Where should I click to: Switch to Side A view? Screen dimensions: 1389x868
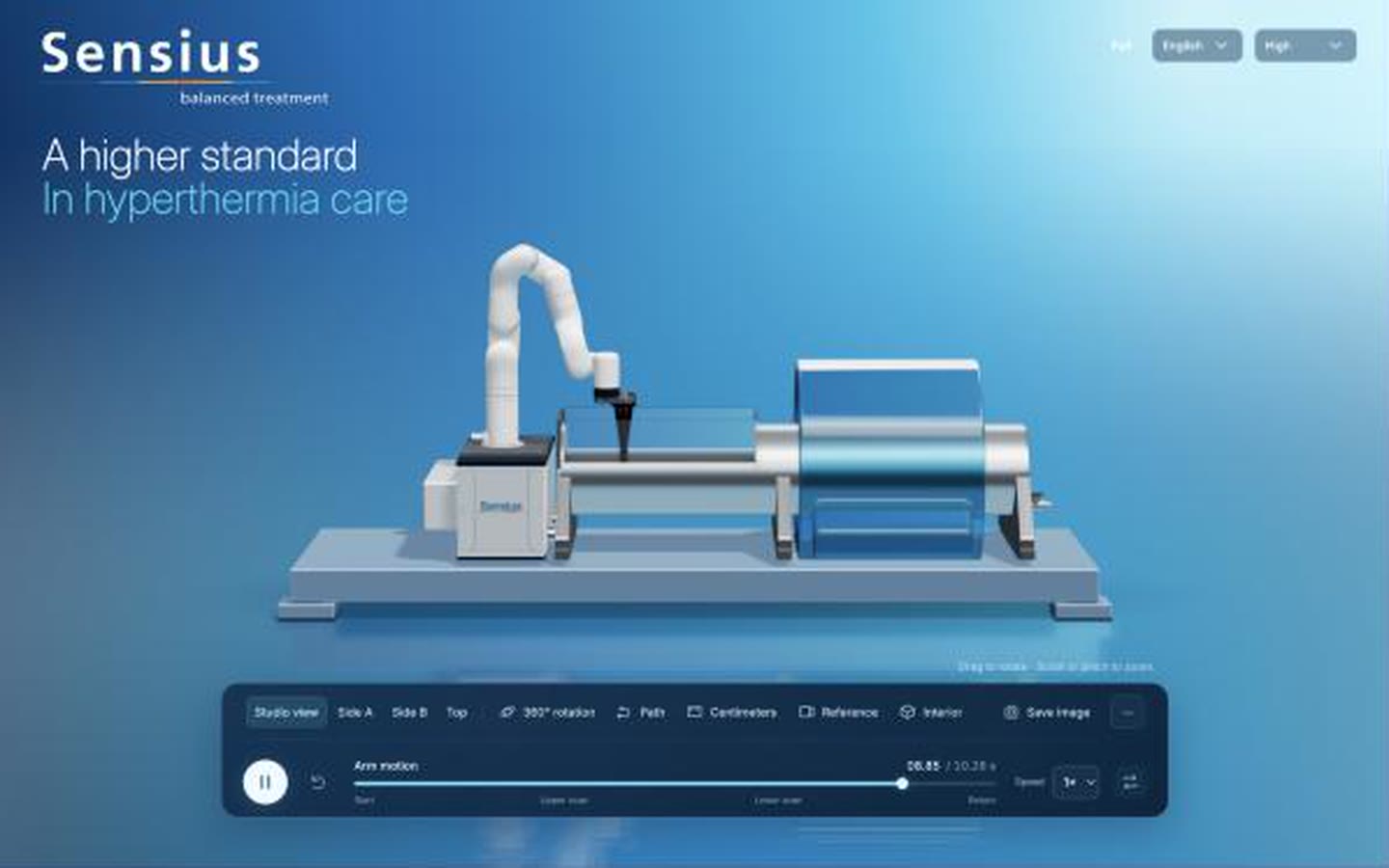pos(354,713)
